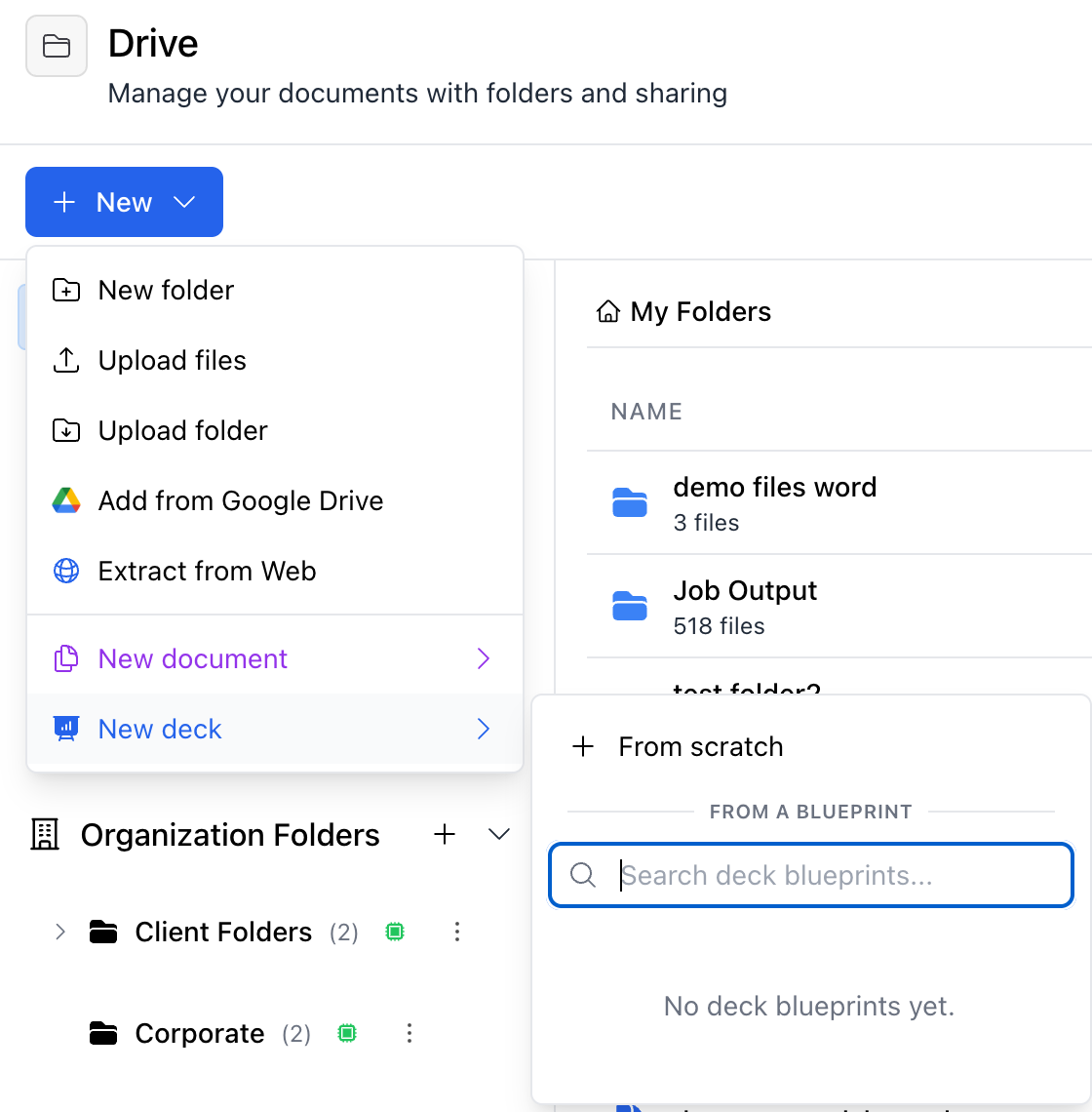Choose Add from Google Drive
Viewport: 1092px width, 1112px height.
pyautogui.click(x=274, y=500)
